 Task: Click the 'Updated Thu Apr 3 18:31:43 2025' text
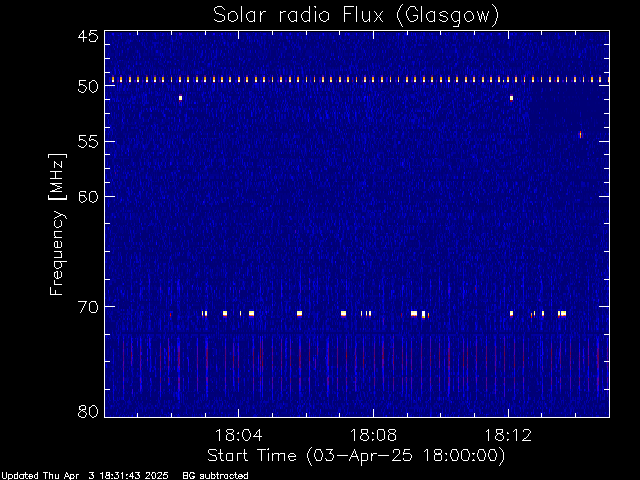pyautogui.click(x=85, y=476)
